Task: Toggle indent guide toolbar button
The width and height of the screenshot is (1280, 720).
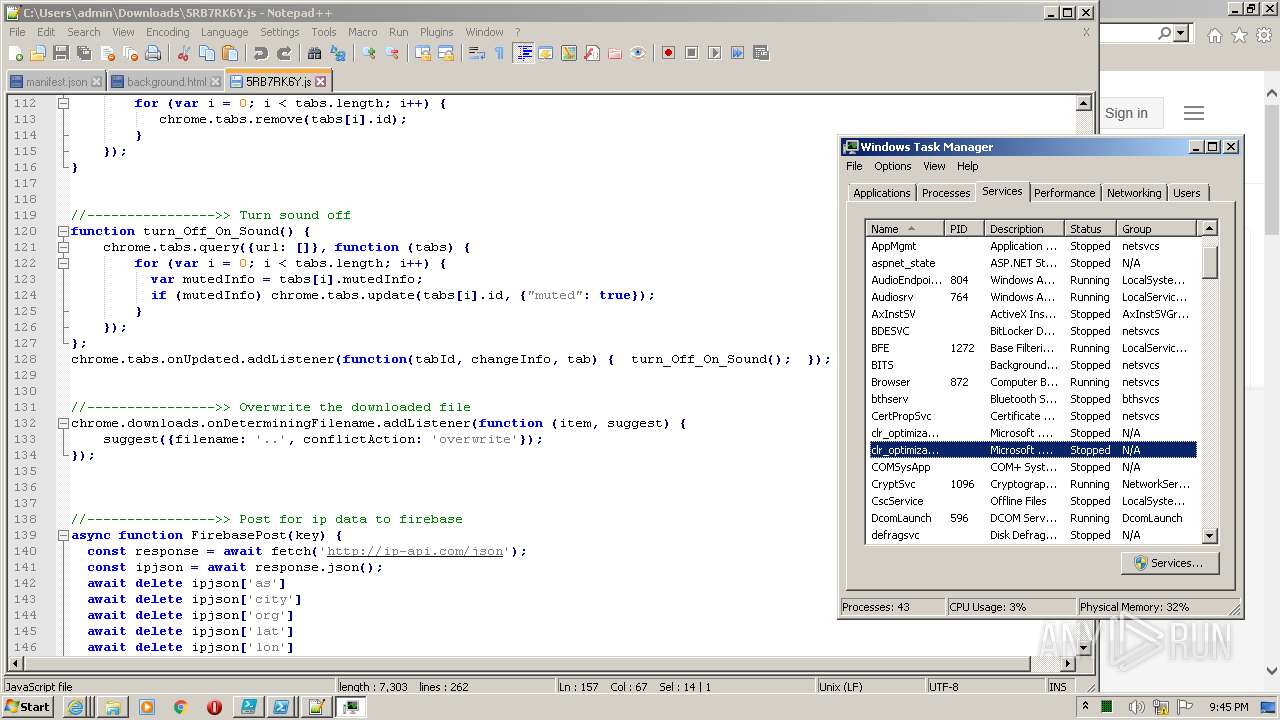Action: [523, 53]
